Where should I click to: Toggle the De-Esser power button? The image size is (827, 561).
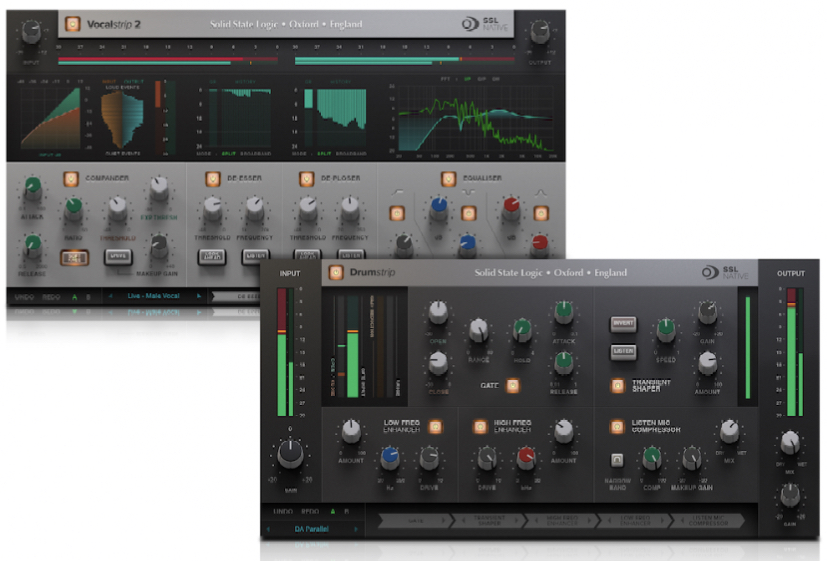pos(213,179)
